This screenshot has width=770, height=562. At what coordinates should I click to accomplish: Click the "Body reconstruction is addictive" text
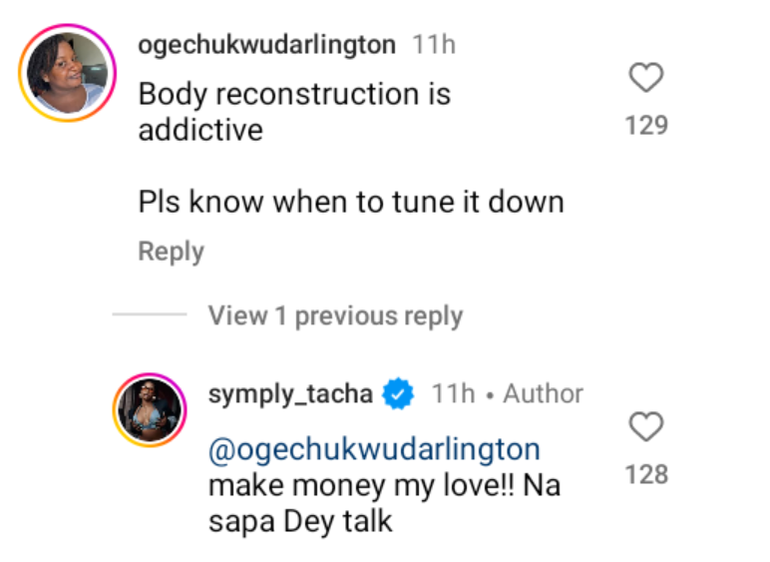pyautogui.click(x=294, y=111)
